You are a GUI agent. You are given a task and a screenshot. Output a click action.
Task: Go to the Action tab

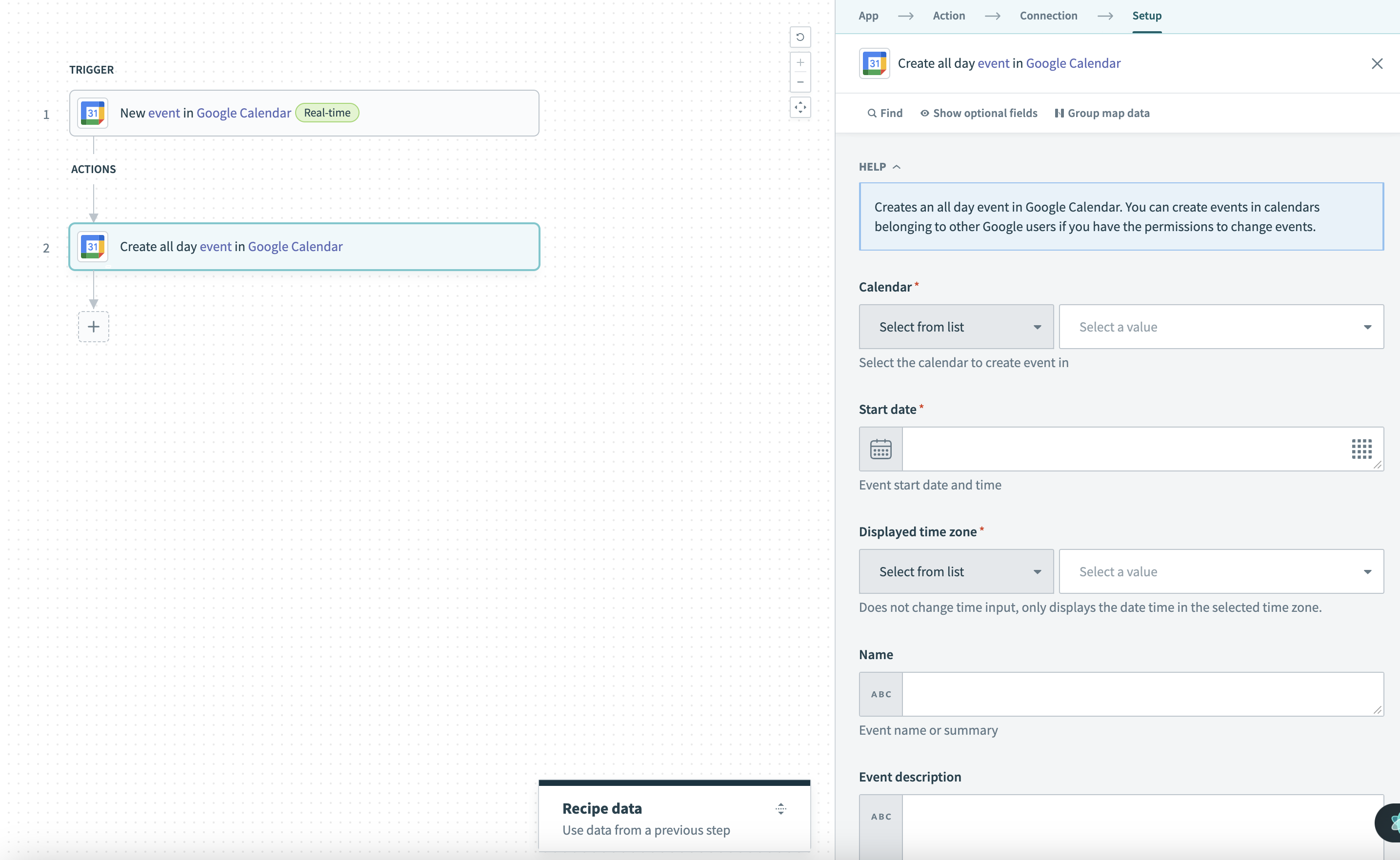pos(949,16)
